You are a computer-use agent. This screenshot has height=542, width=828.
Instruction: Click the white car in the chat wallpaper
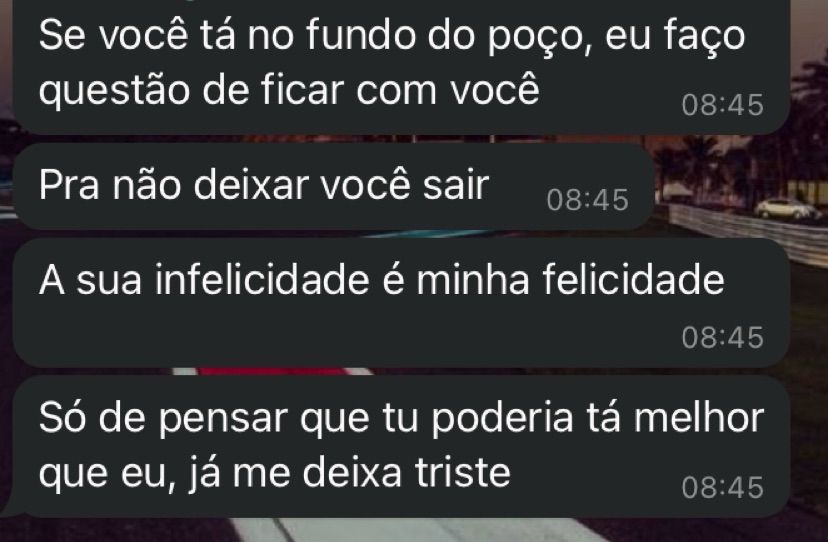point(787,209)
